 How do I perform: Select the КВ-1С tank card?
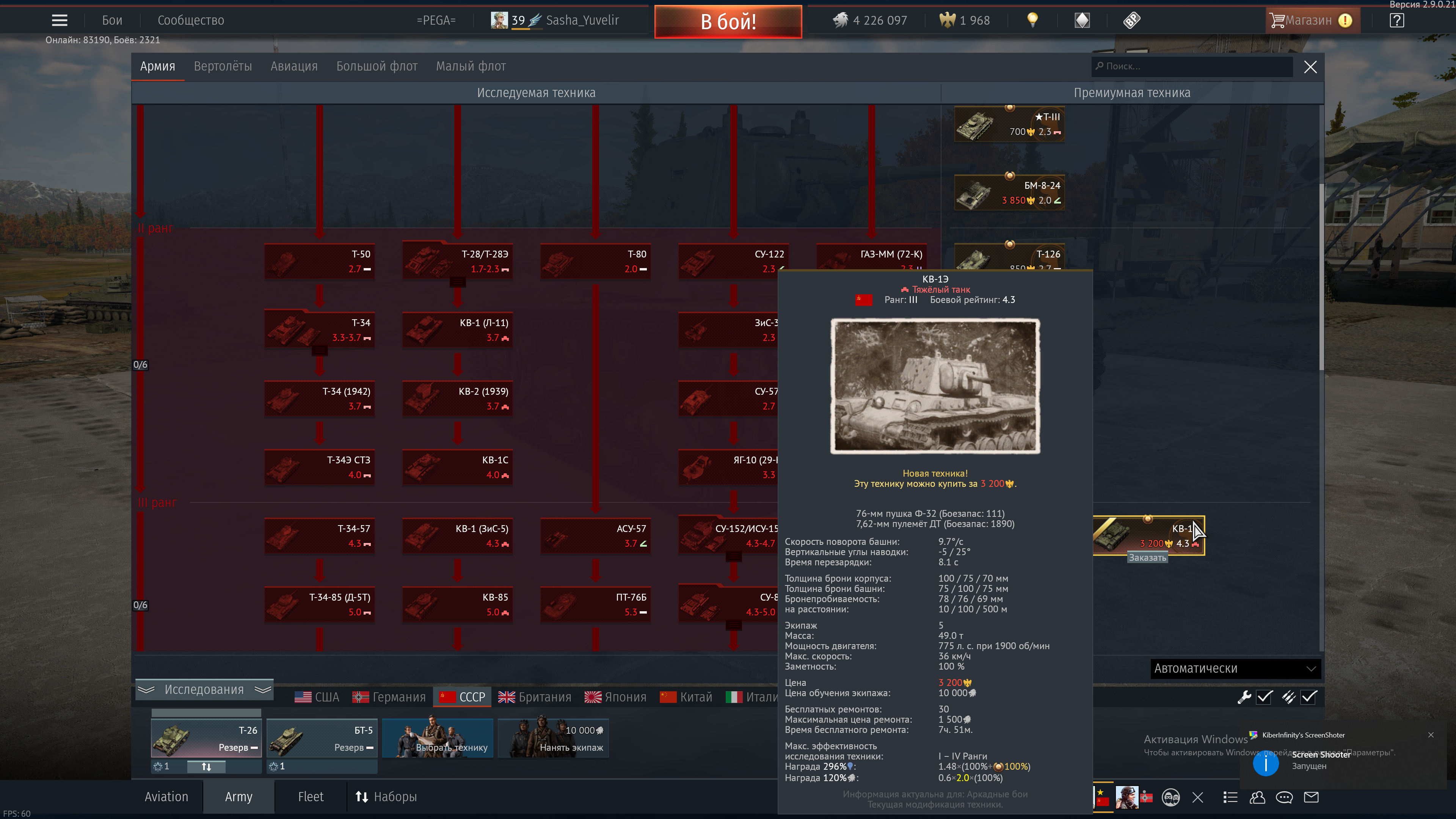[457, 467]
